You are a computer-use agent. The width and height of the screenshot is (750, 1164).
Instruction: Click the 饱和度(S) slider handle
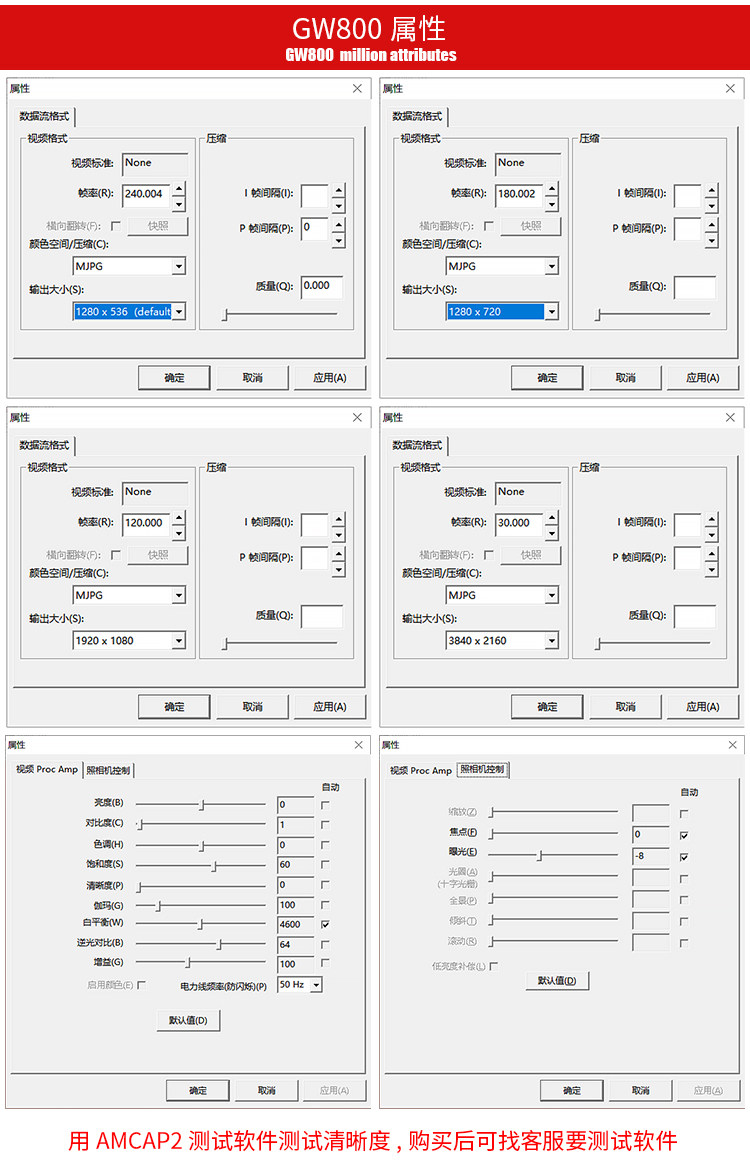pos(215,866)
